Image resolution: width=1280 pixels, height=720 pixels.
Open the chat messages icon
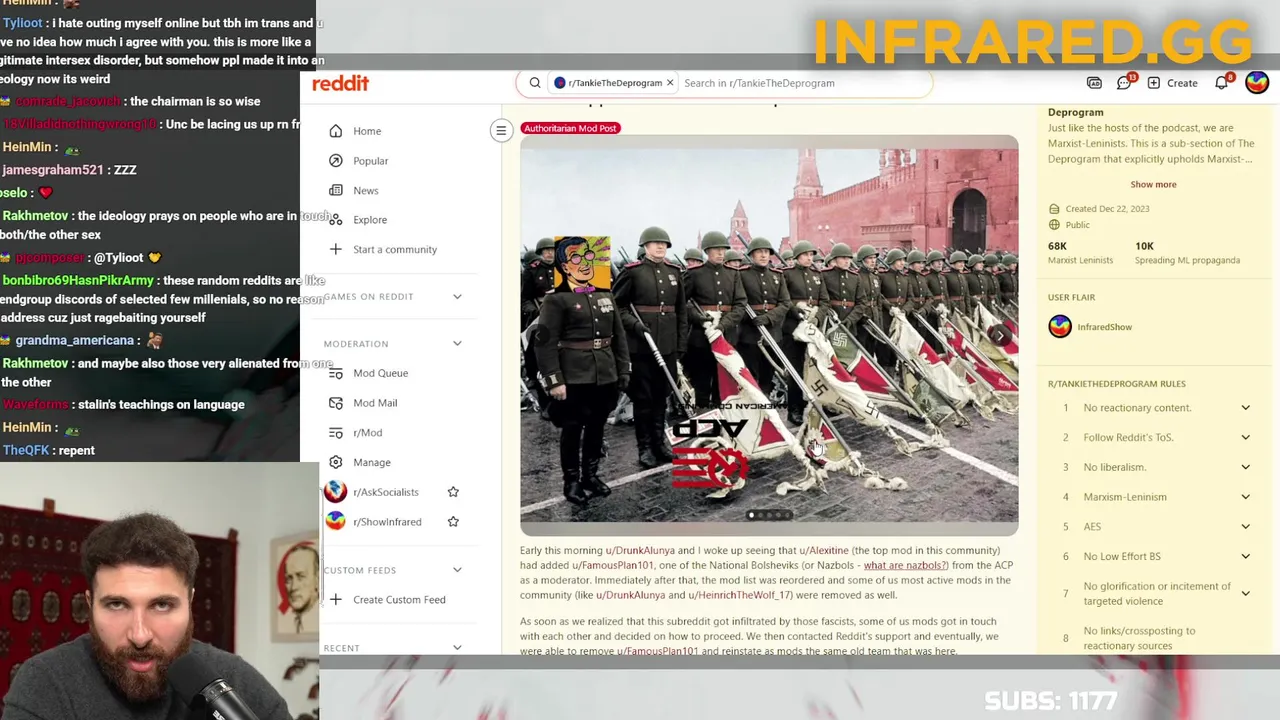(1124, 83)
